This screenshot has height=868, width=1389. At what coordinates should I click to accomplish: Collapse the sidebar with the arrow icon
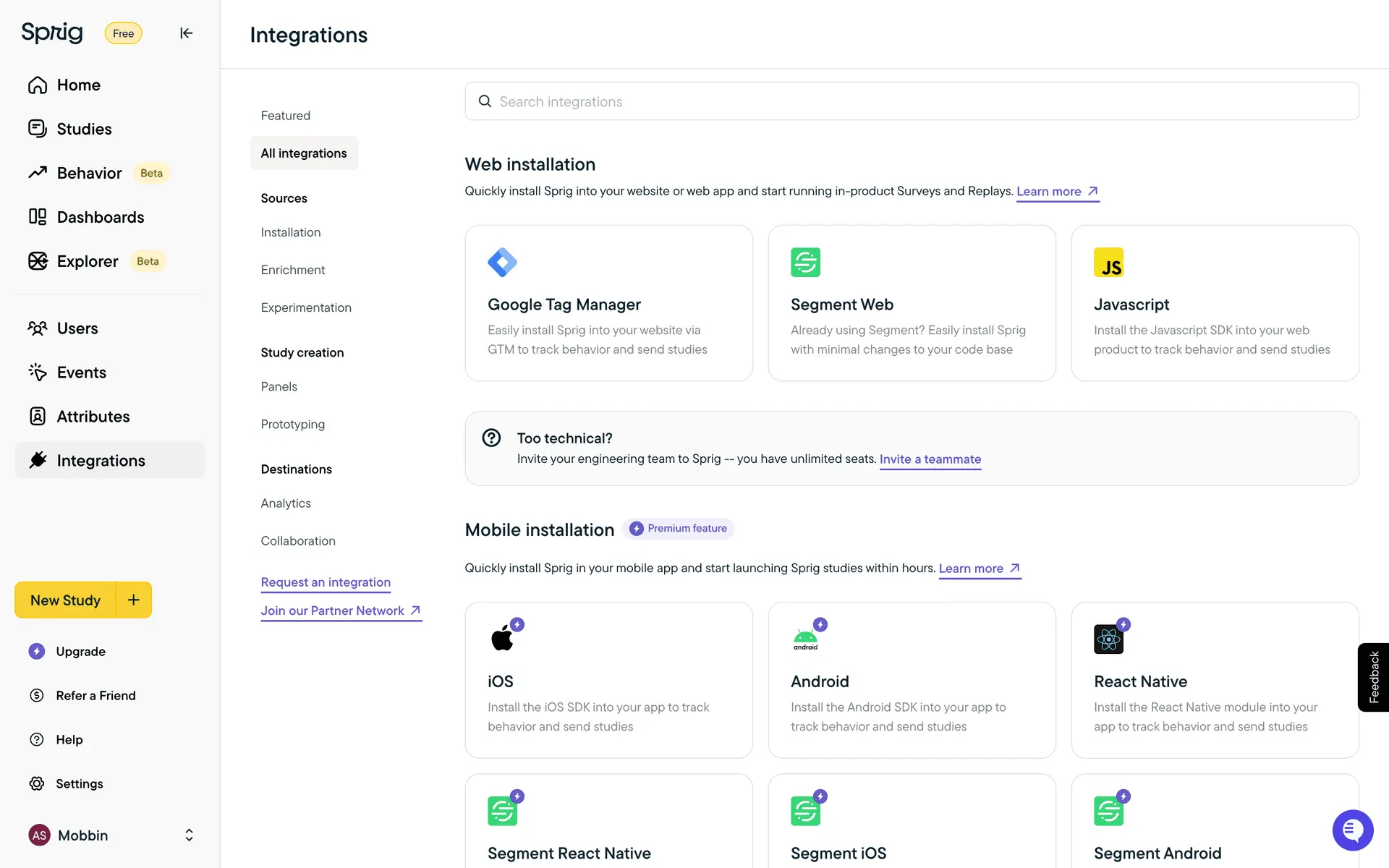(x=186, y=33)
